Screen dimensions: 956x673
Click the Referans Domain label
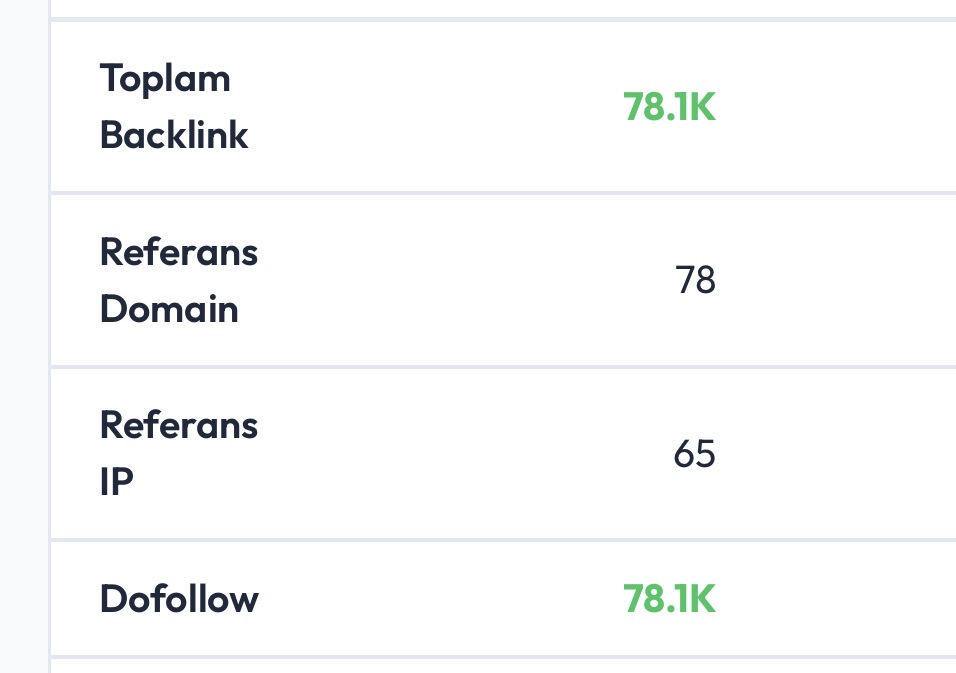(179, 280)
